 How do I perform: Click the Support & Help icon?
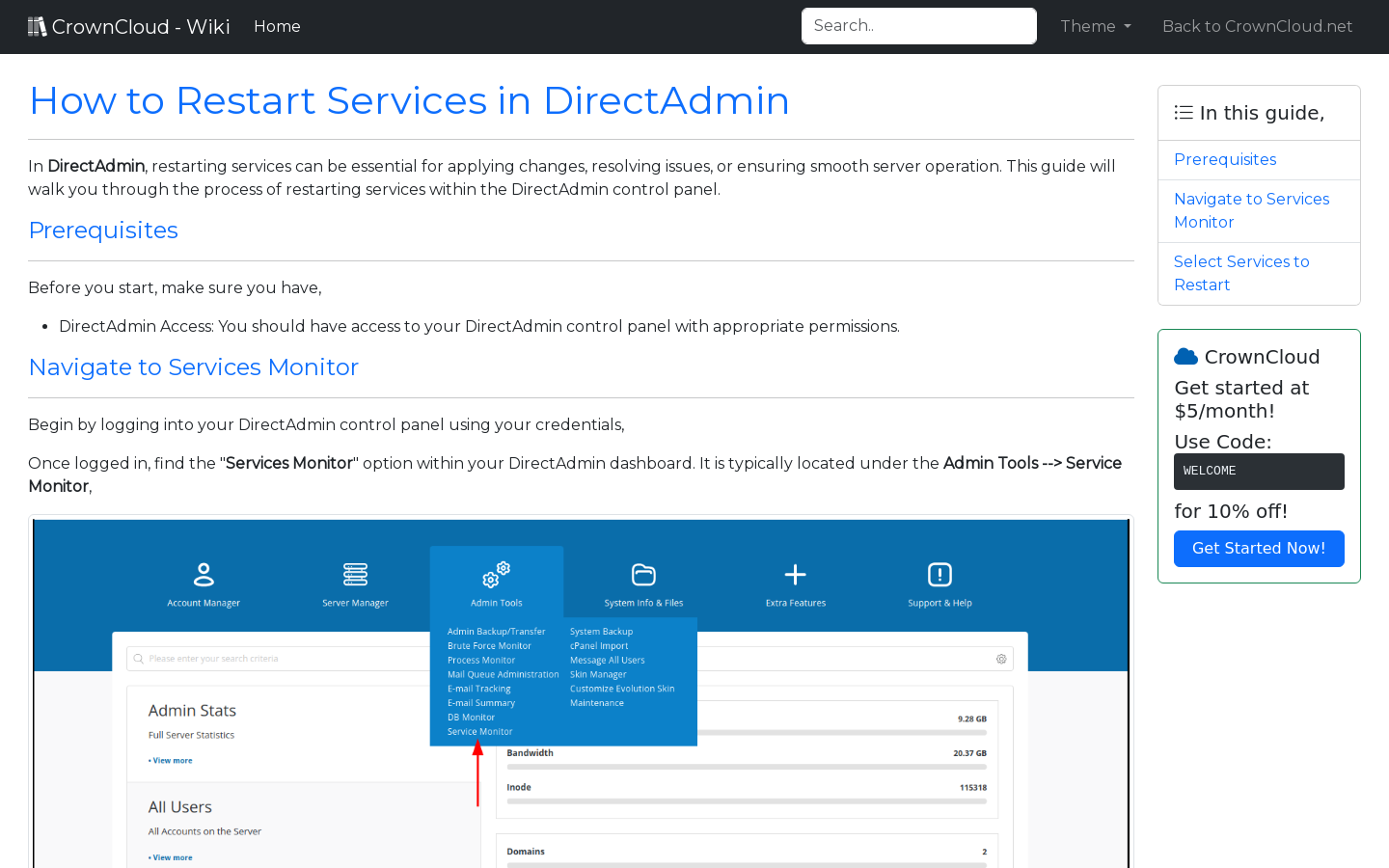[x=940, y=575]
